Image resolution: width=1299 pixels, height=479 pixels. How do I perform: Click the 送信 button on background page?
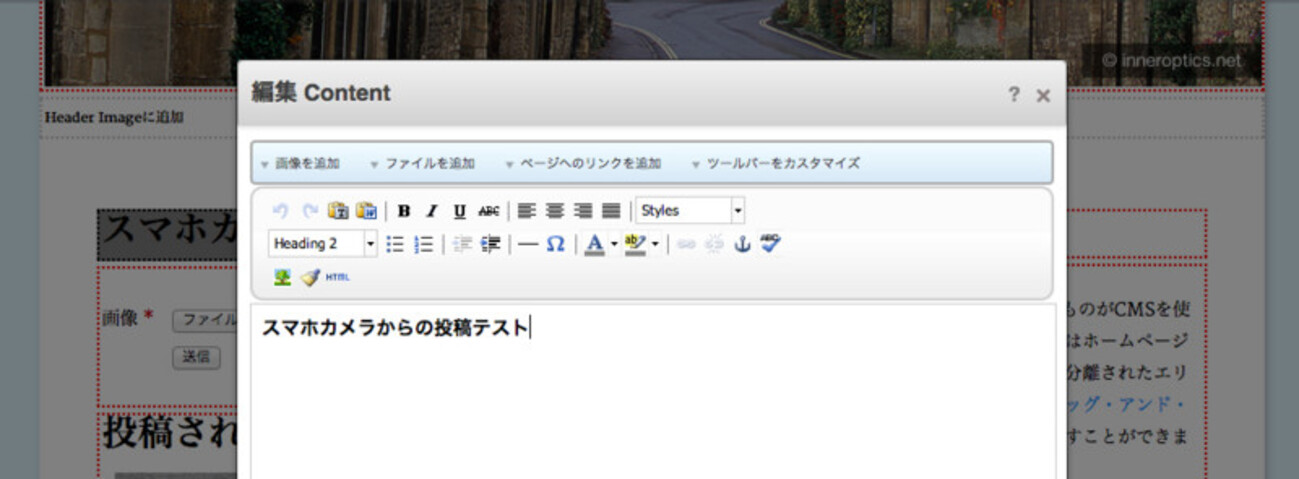tap(196, 357)
